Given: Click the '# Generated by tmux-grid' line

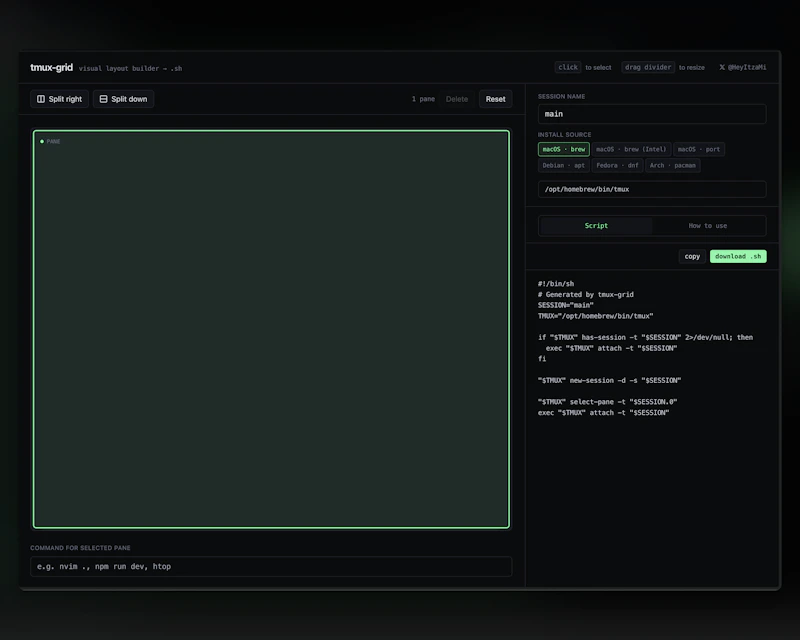Looking at the screenshot, I should [586, 294].
